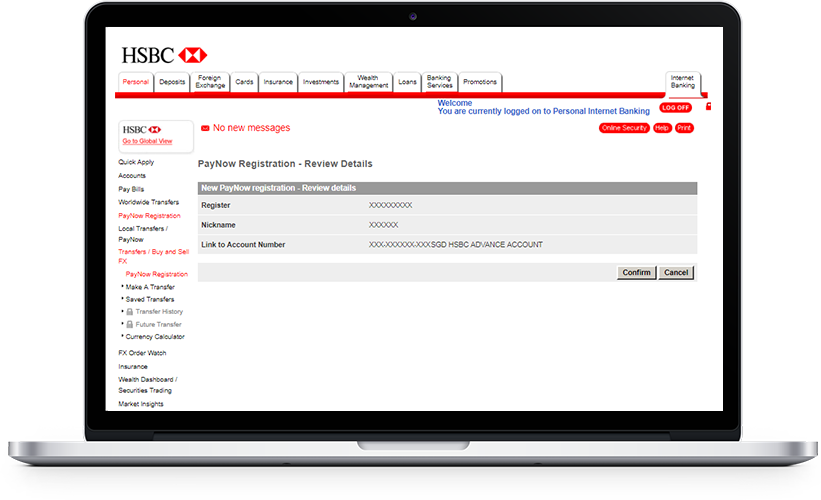Click the Help button

[x=662, y=128]
